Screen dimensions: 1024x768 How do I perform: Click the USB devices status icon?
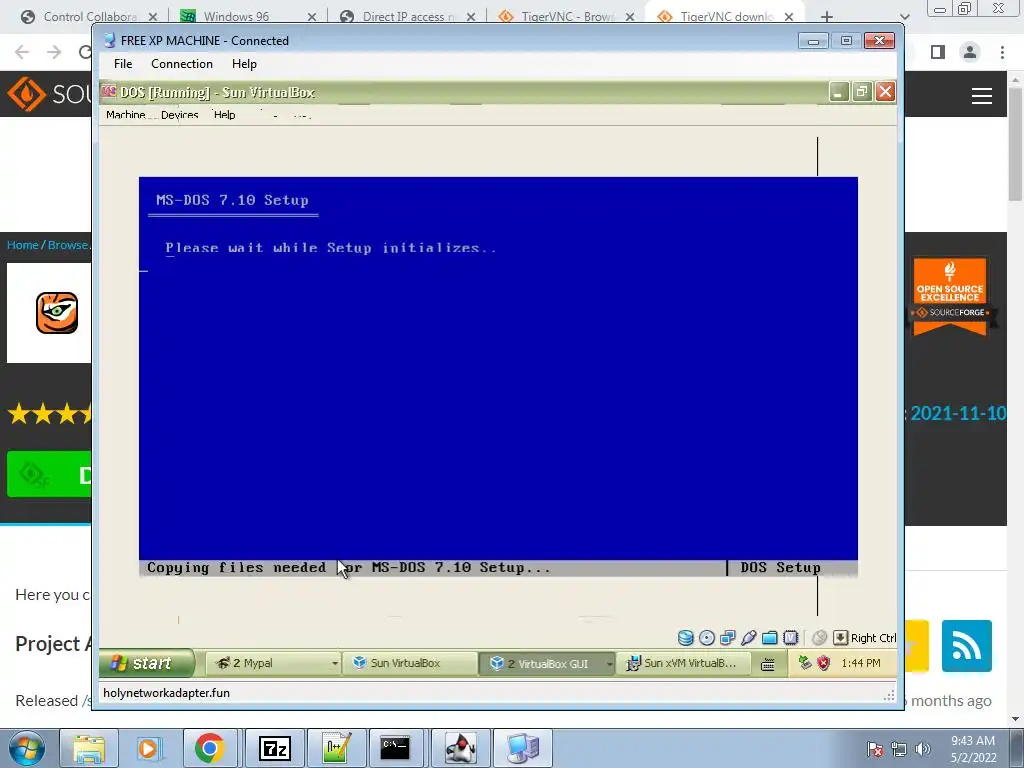(748, 637)
